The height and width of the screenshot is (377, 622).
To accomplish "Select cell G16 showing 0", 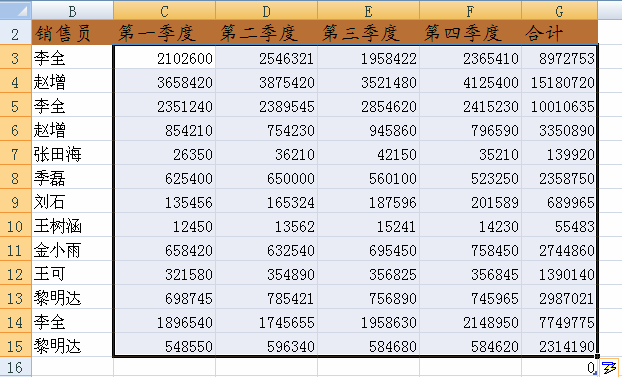I will point(559,367).
